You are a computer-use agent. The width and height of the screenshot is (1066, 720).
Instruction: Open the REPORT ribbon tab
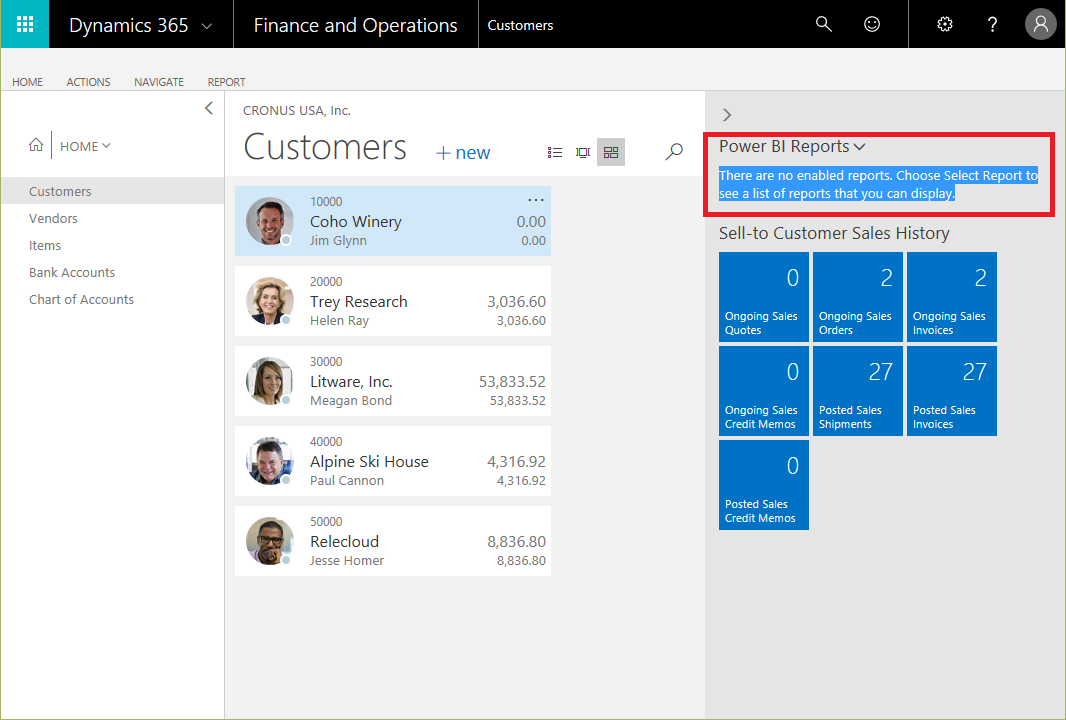click(x=226, y=82)
